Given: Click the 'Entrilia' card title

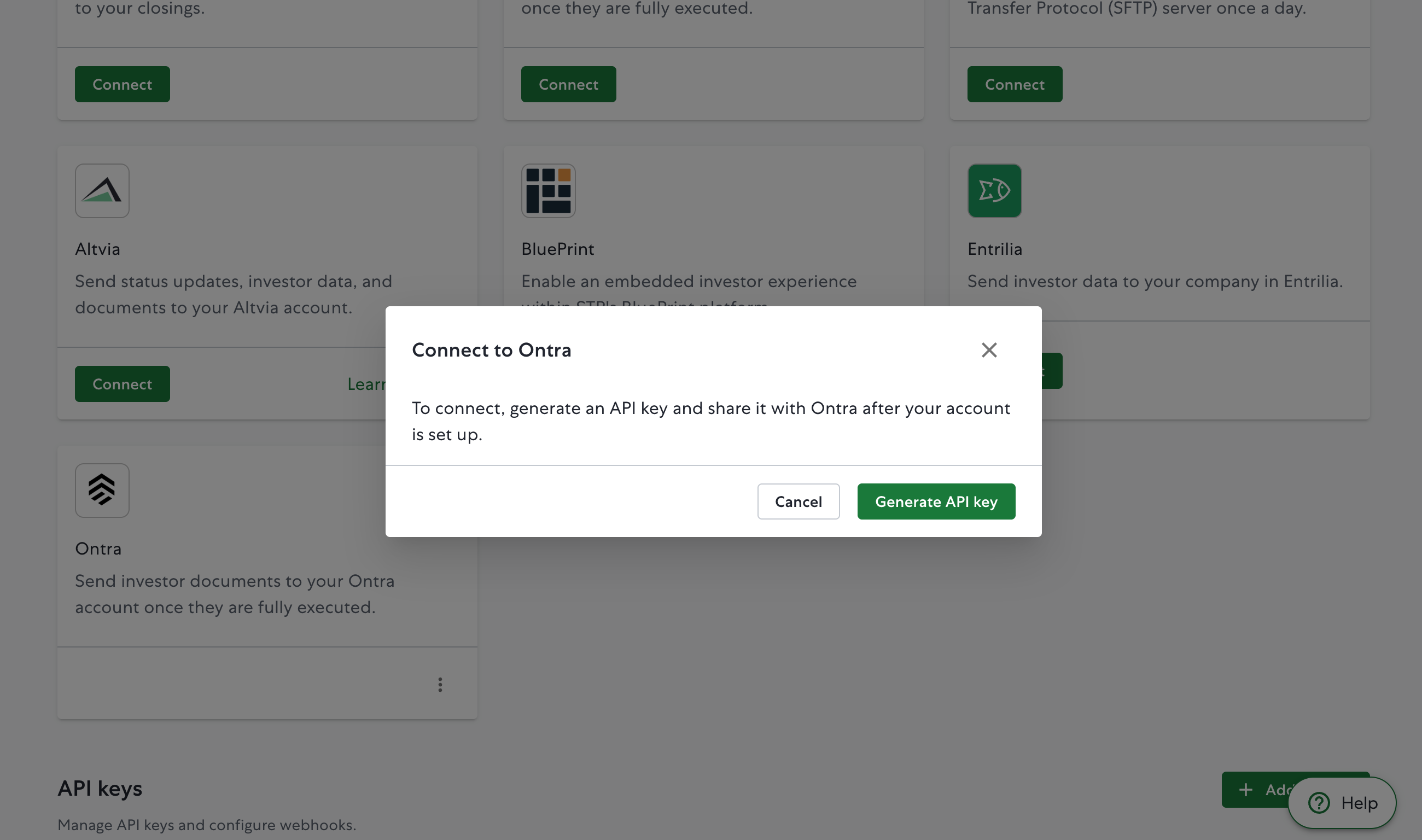Looking at the screenshot, I should [x=995, y=249].
